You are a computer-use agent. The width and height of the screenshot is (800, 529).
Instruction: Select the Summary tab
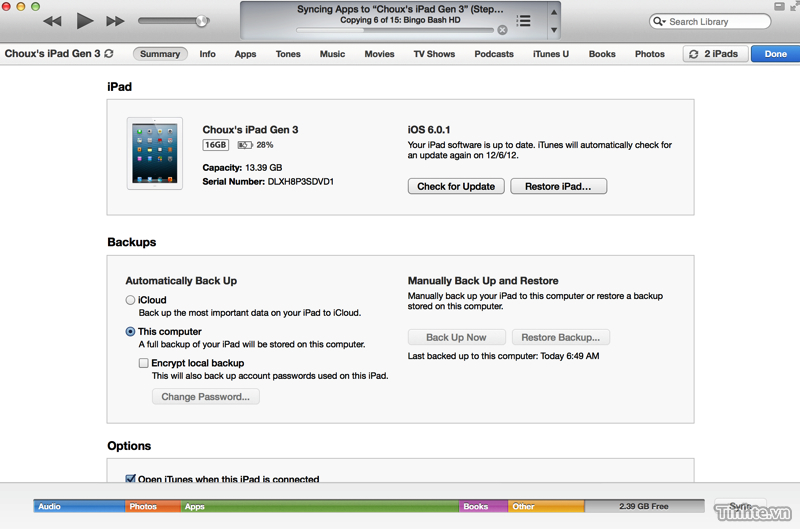pyautogui.click(x=160, y=54)
